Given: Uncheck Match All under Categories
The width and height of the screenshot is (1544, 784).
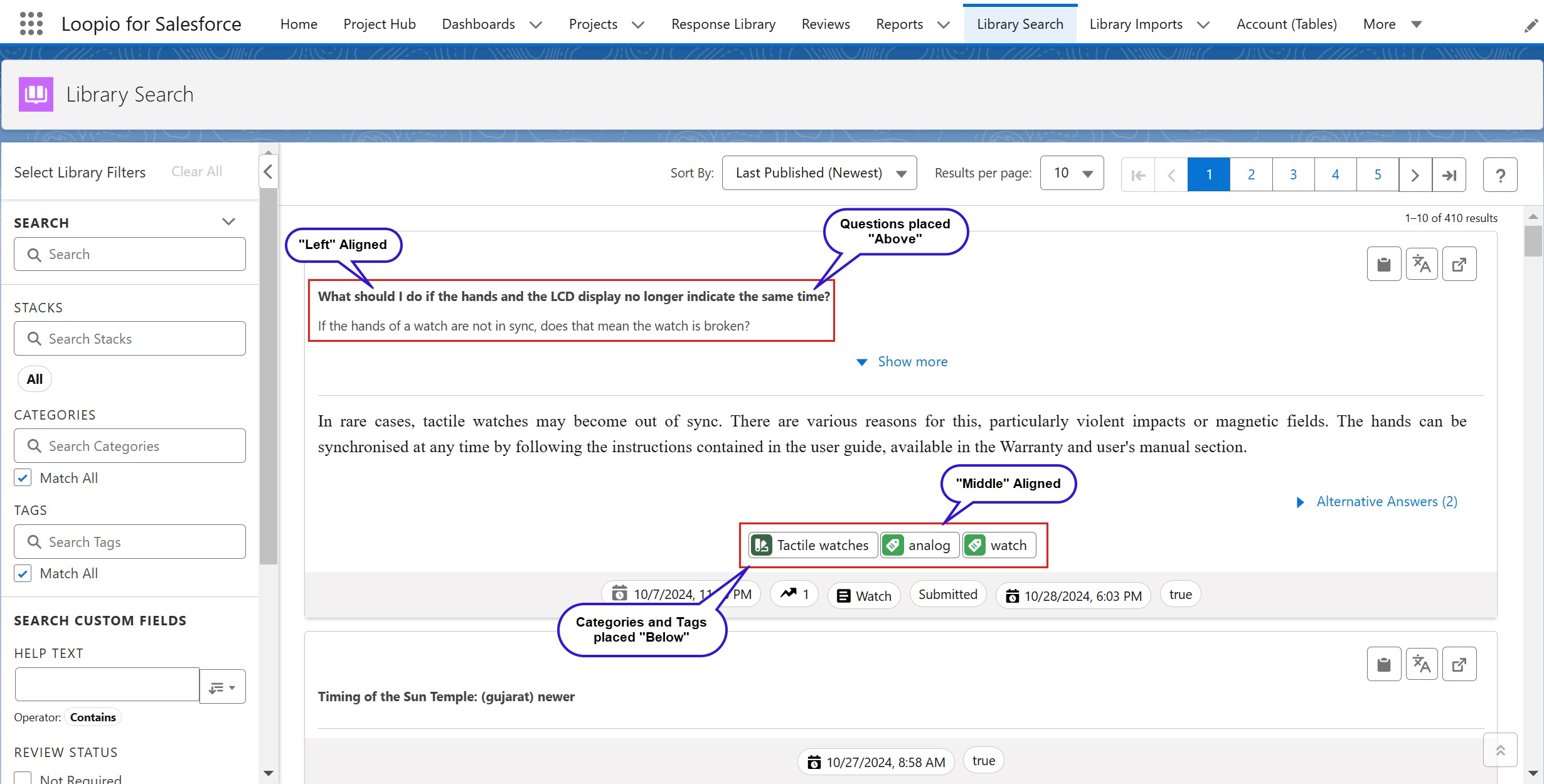Looking at the screenshot, I should point(23,478).
